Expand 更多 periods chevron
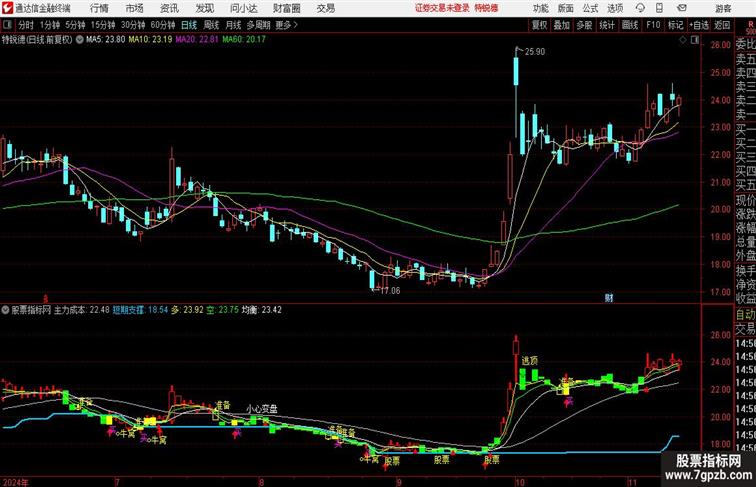The image size is (756, 487). (x=296, y=25)
